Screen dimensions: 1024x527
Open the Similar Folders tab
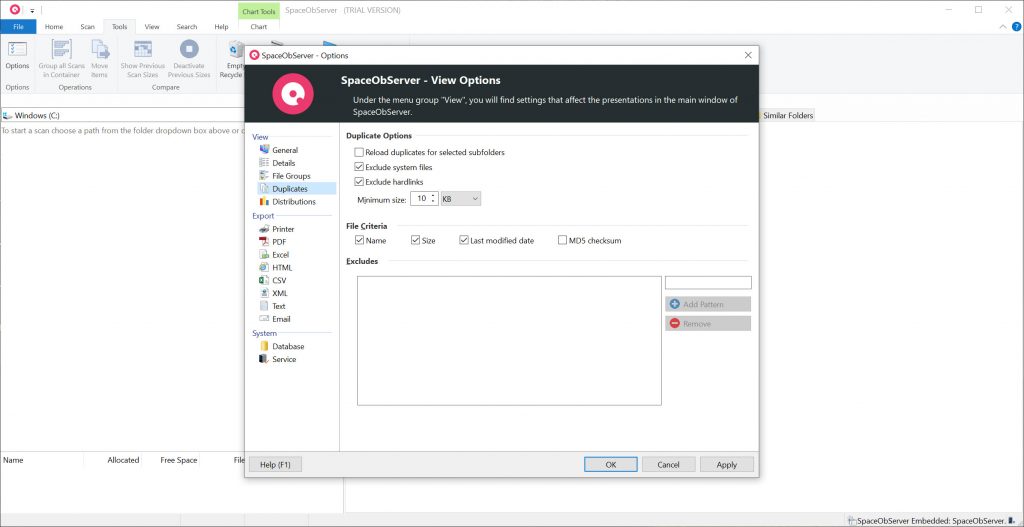click(788, 116)
